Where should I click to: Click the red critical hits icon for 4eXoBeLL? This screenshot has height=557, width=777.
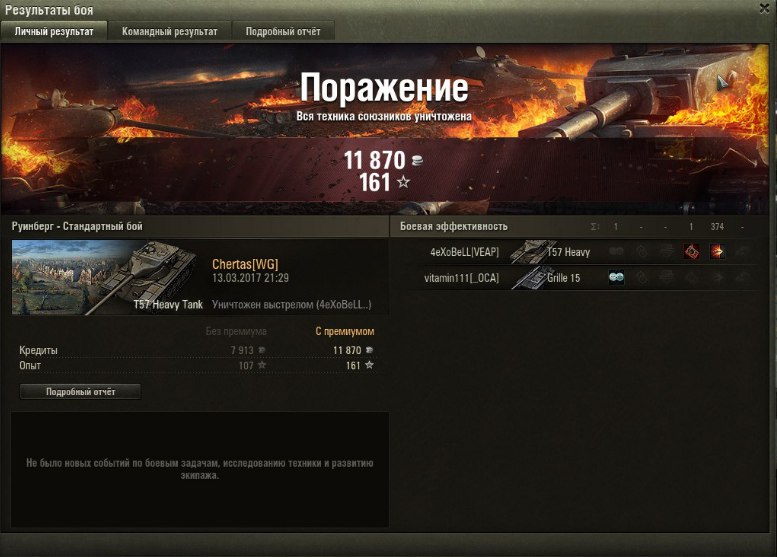click(691, 252)
